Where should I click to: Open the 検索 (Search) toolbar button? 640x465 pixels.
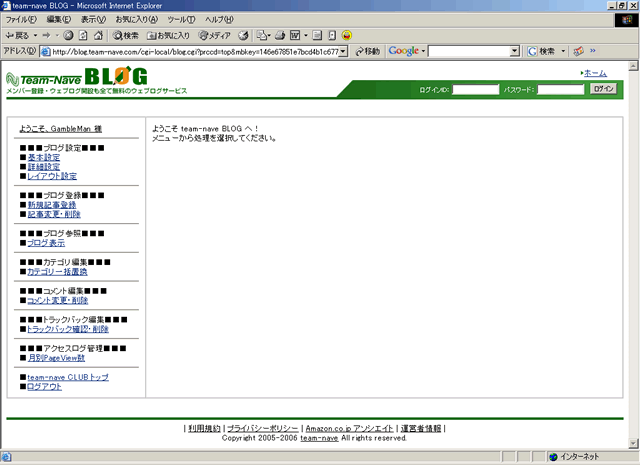125,35
